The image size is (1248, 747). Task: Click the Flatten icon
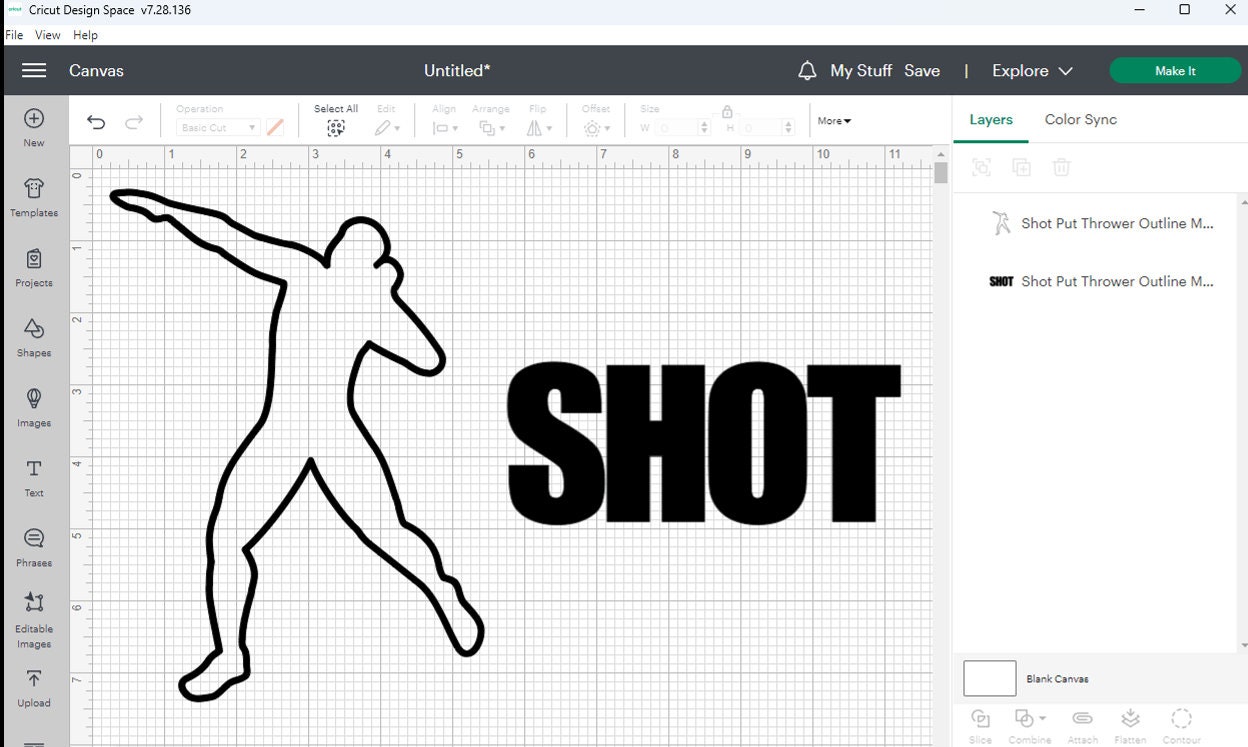tap(1131, 722)
